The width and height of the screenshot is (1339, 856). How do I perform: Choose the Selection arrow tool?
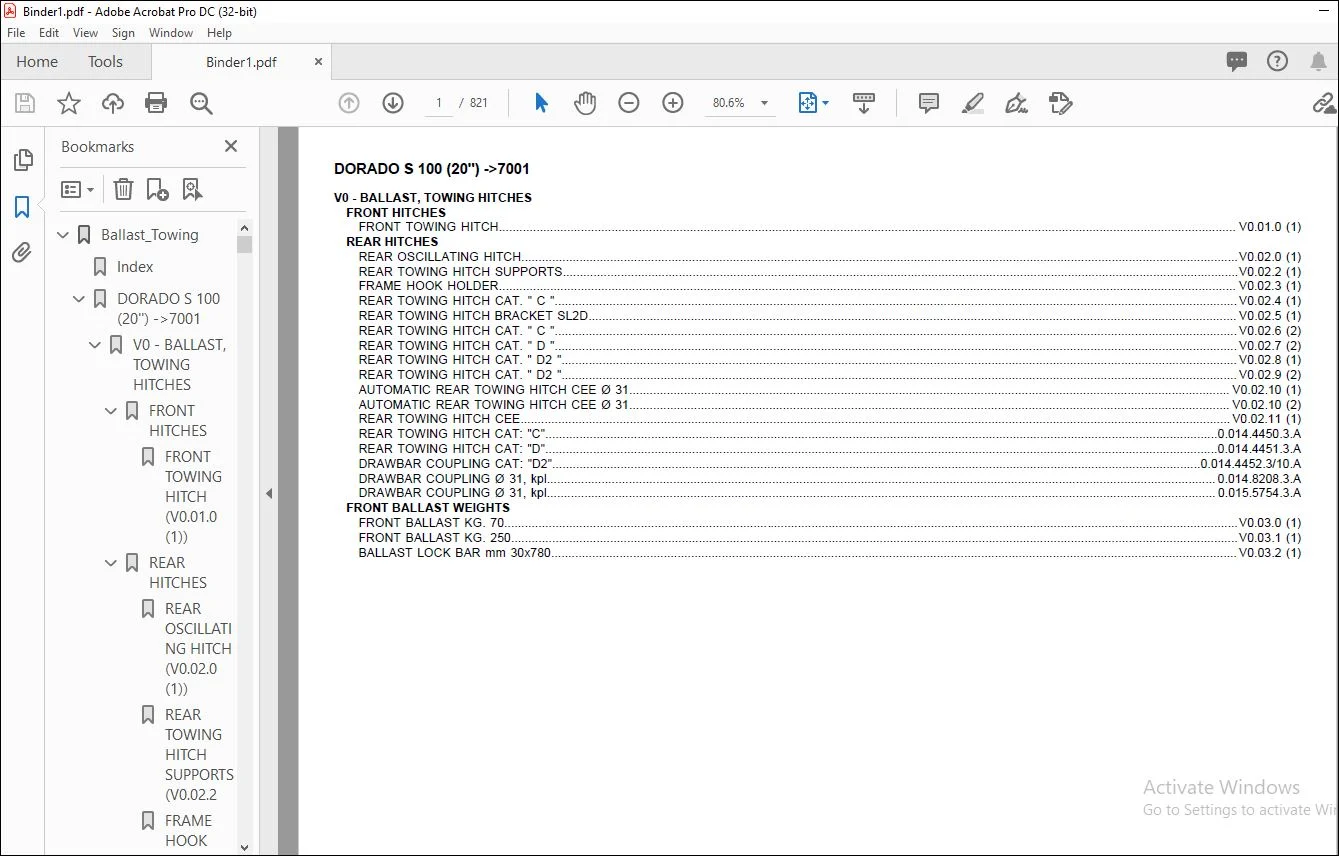point(541,103)
